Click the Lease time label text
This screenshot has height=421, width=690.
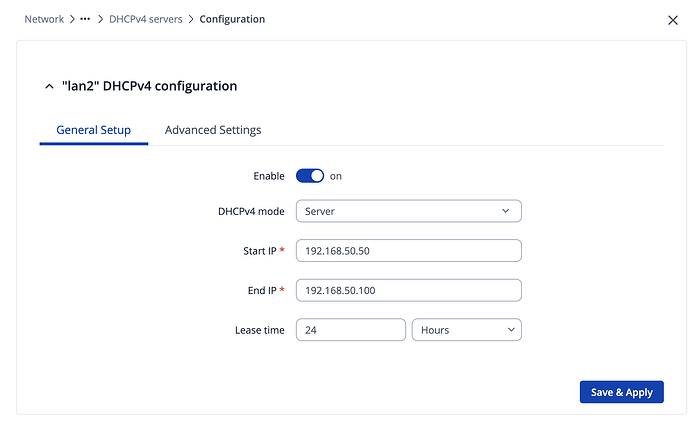[259, 330]
